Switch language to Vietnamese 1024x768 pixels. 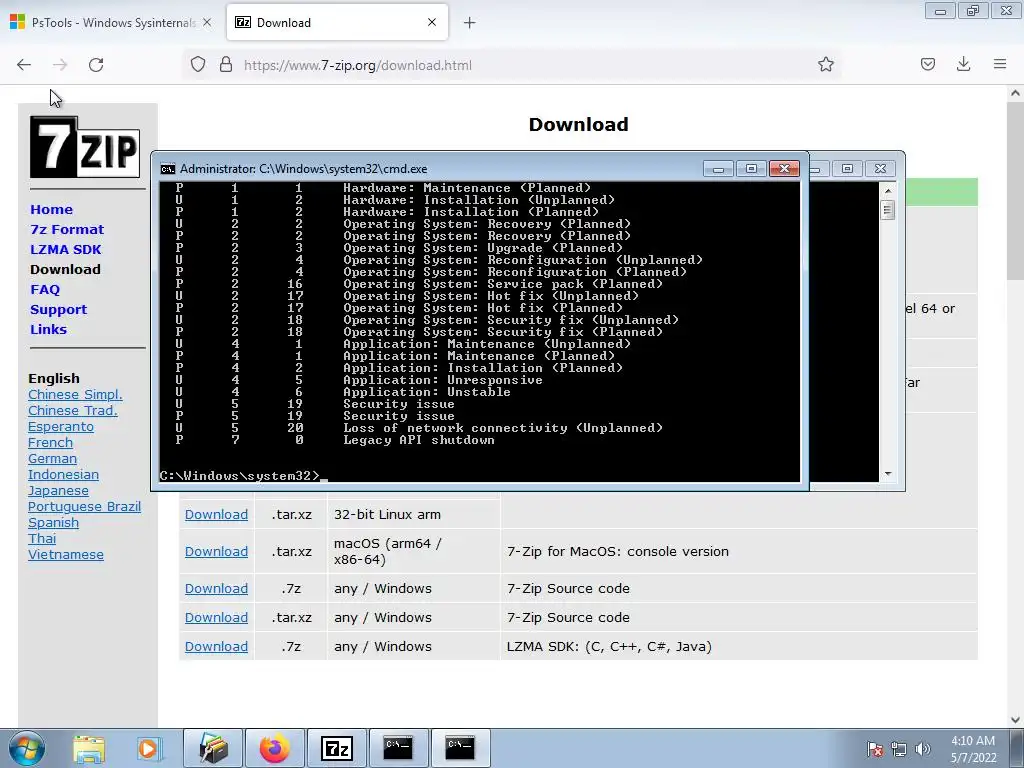point(66,554)
